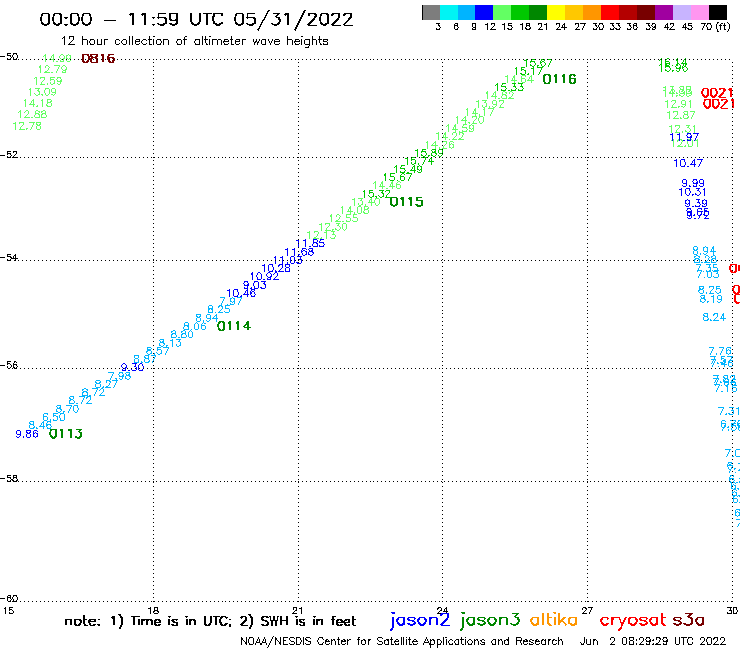Click the wave height value 12.55
The width and height of the screenshot is (740, 650).
344,218
